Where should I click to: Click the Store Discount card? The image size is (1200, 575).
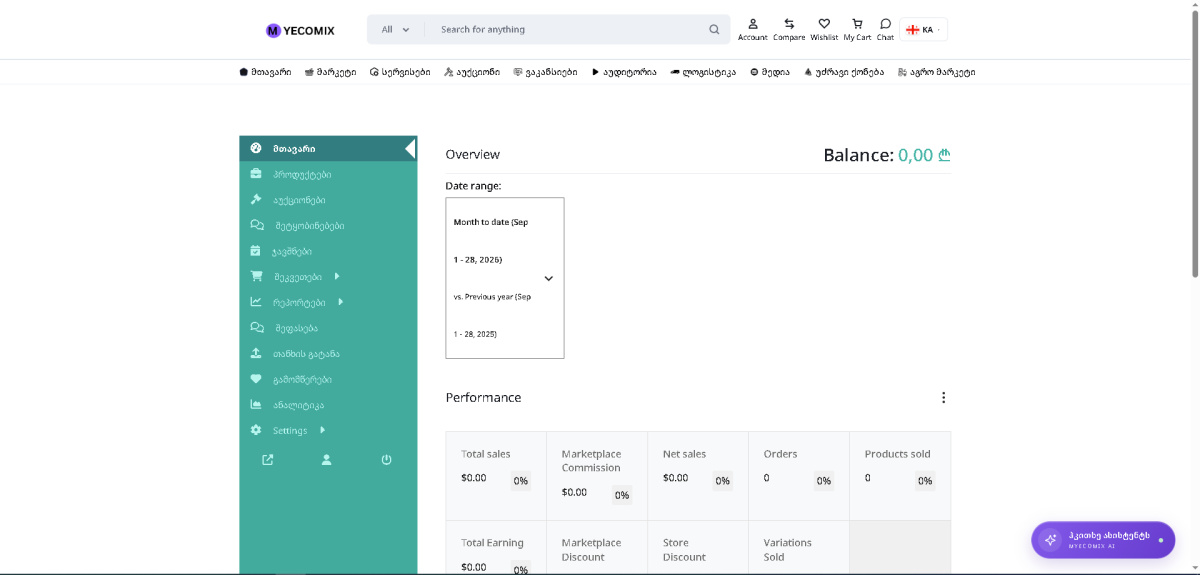tap(698, 548)
